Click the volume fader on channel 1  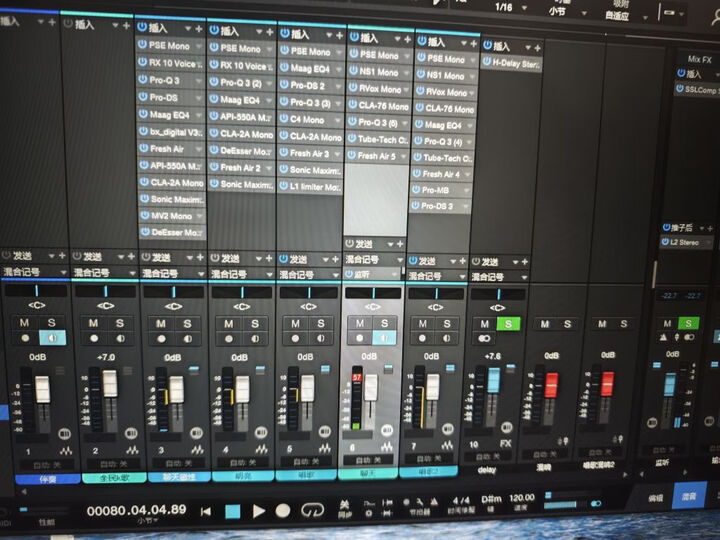(x=42, y=389)
